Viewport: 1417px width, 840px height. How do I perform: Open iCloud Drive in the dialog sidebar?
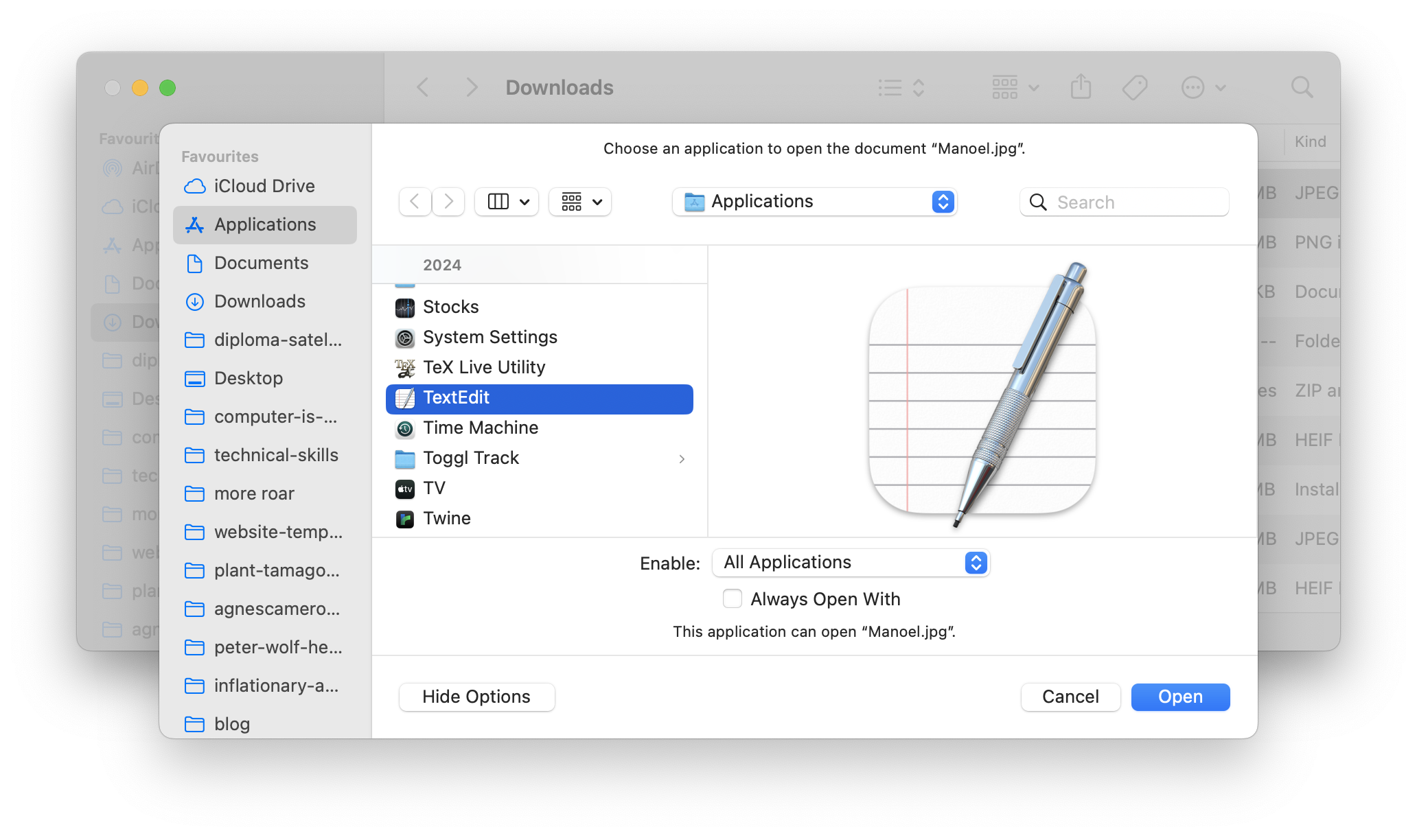[x=265, y=186]
